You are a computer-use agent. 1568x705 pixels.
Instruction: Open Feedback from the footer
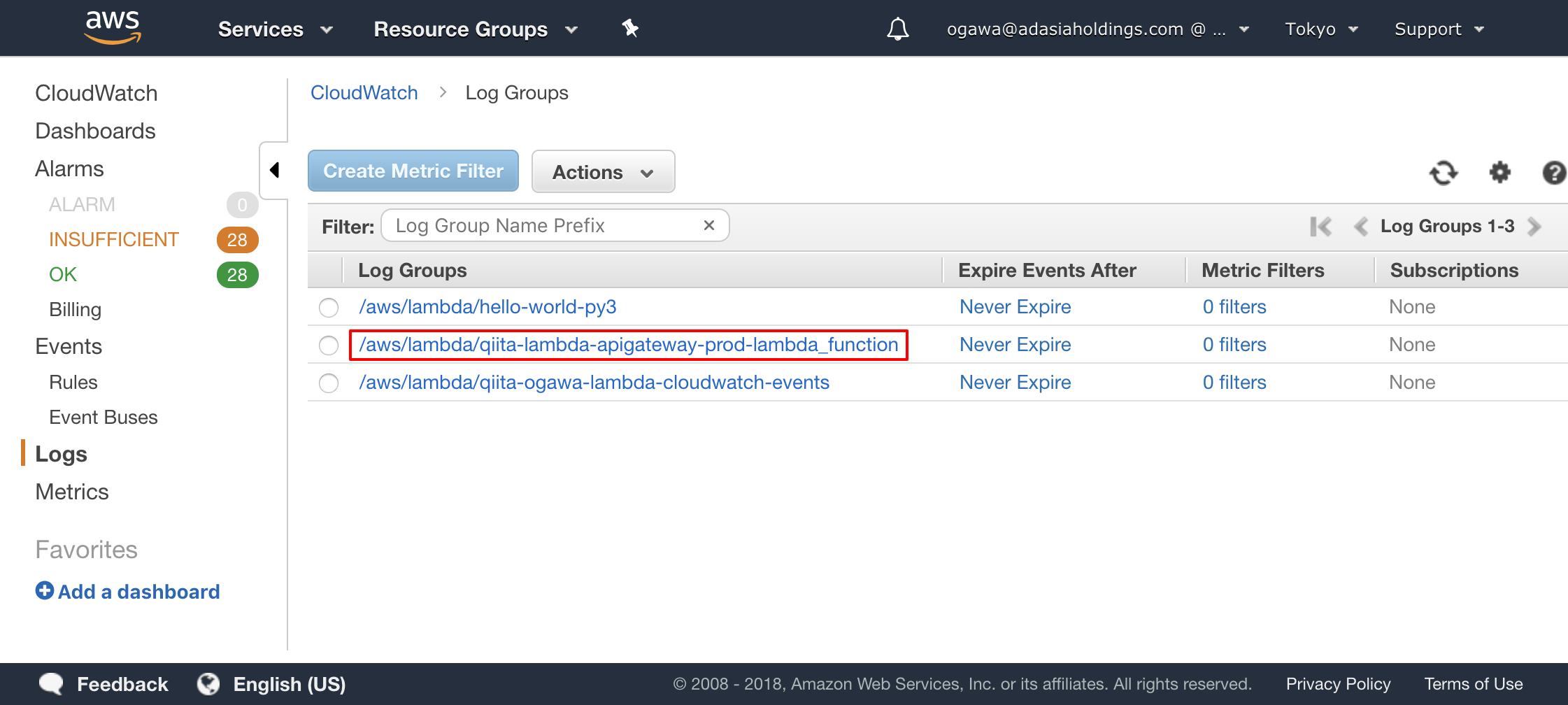coord(121,684)
